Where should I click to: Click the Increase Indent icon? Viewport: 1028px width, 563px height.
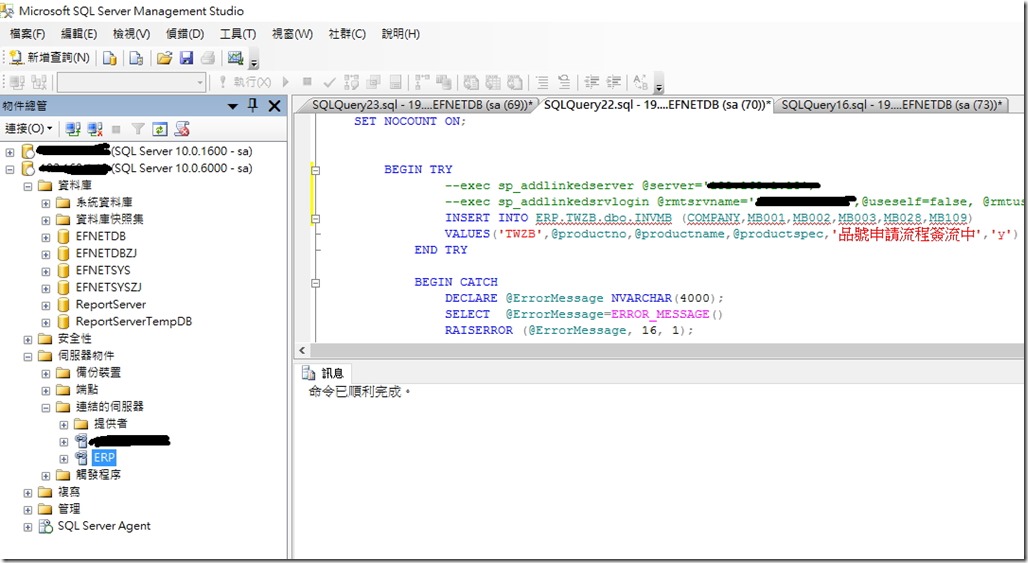tap(614, 82)
